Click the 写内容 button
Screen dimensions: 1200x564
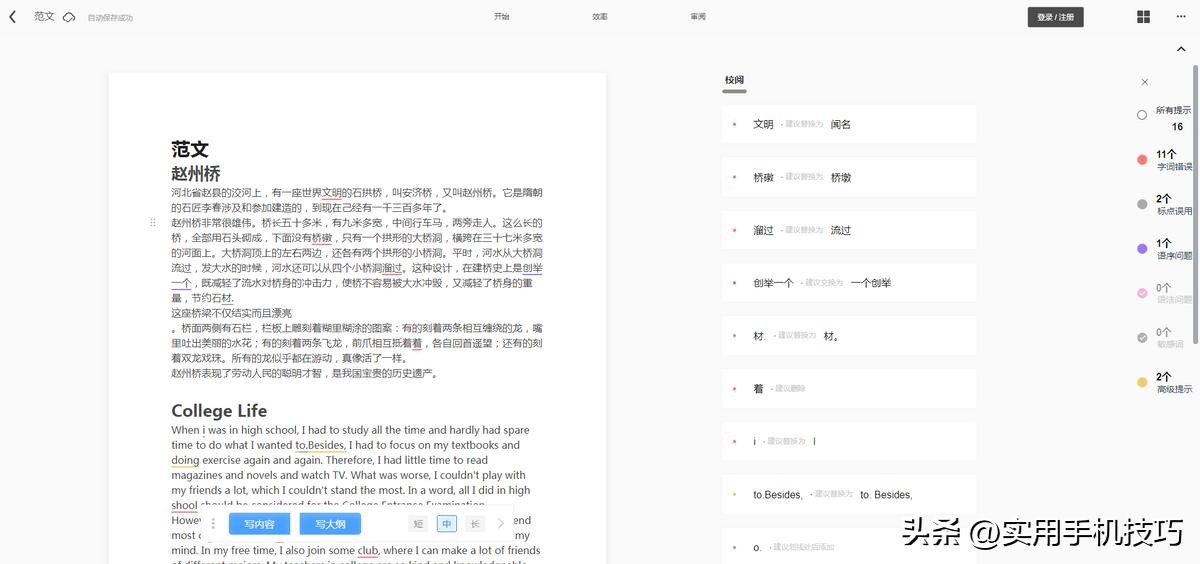click(x=259, y=524)
